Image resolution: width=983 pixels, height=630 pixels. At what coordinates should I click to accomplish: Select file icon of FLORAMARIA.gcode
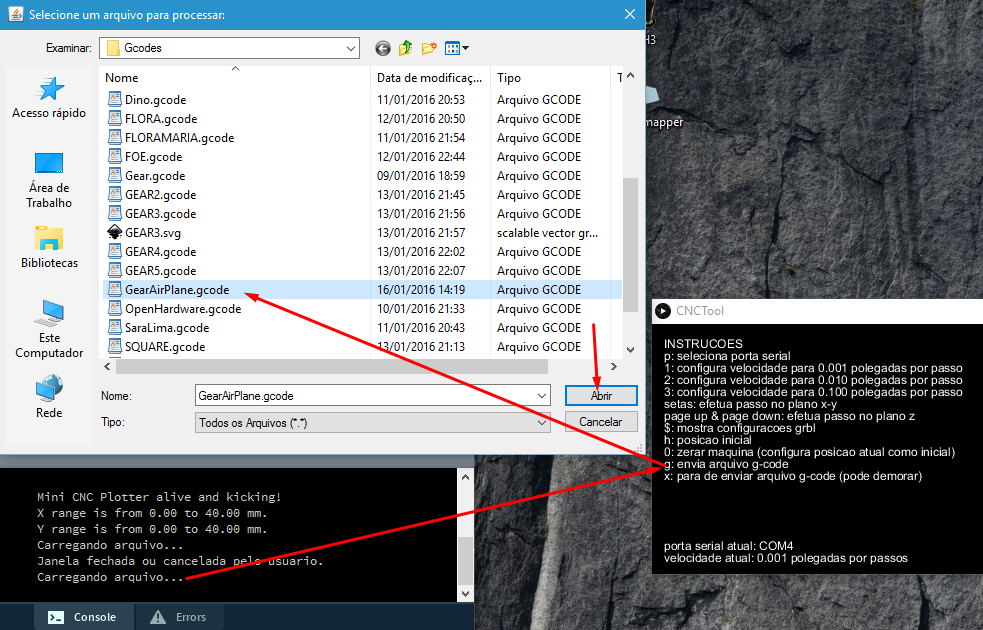coord(114,137)
